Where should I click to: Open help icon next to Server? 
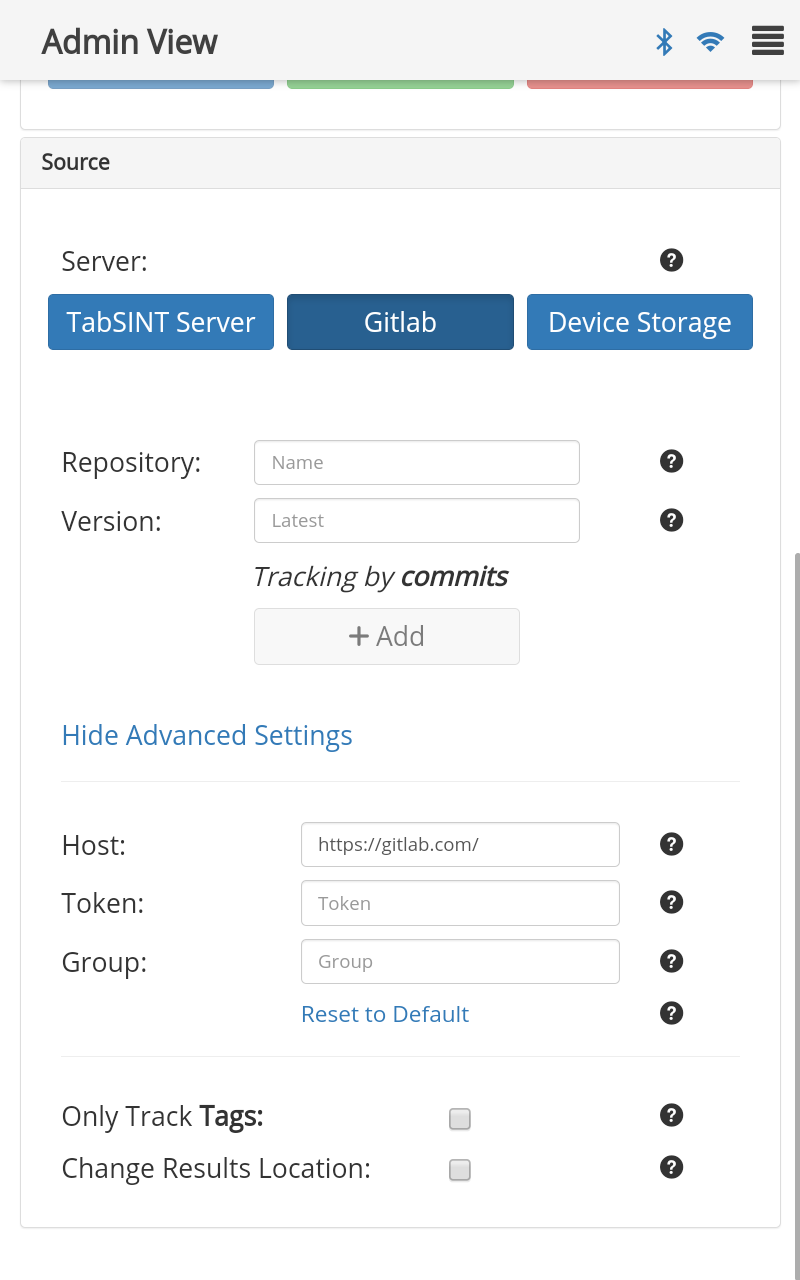pos(672,260)
